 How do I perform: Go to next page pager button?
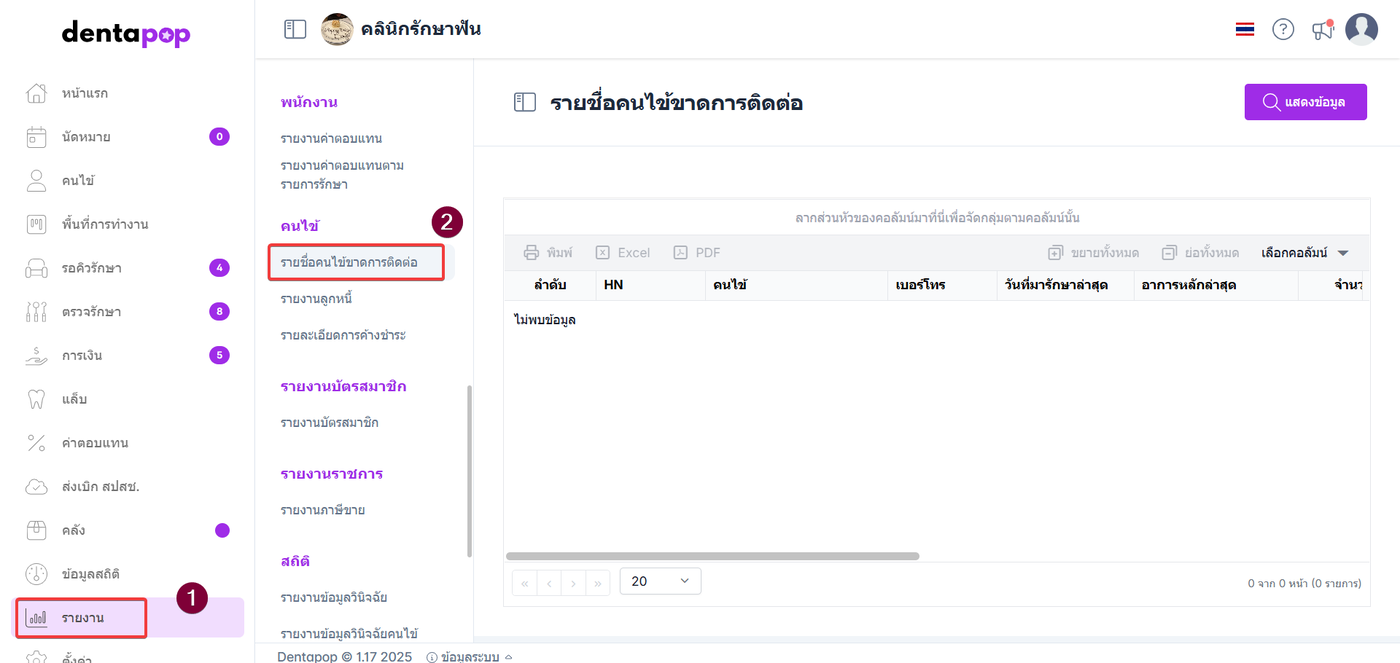tap(573, 582)
